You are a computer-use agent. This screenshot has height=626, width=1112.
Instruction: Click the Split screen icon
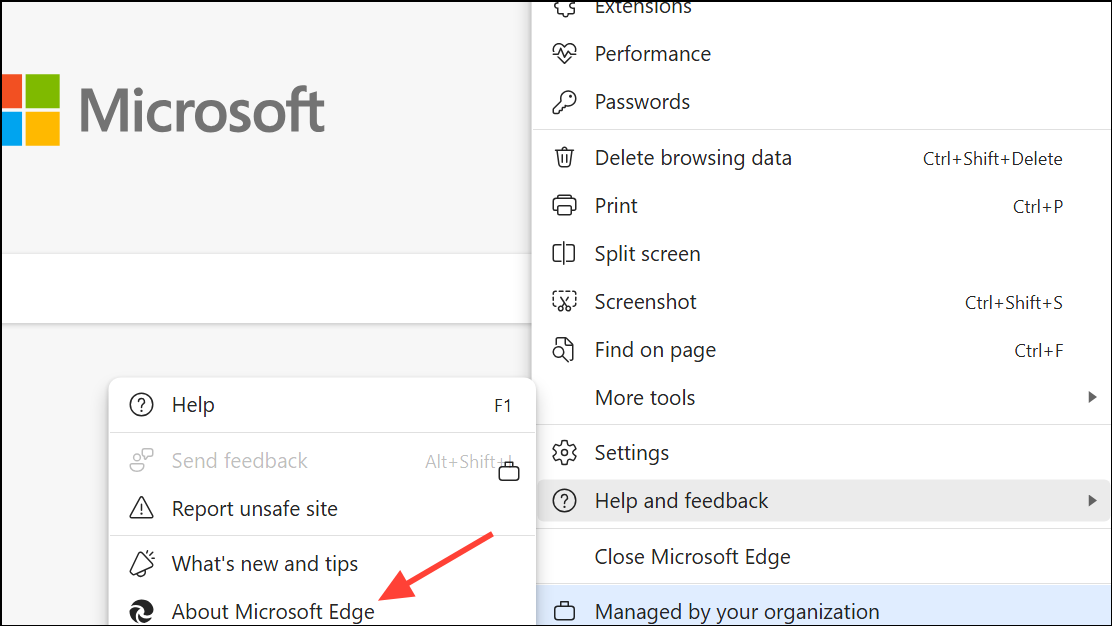[565, 254]
